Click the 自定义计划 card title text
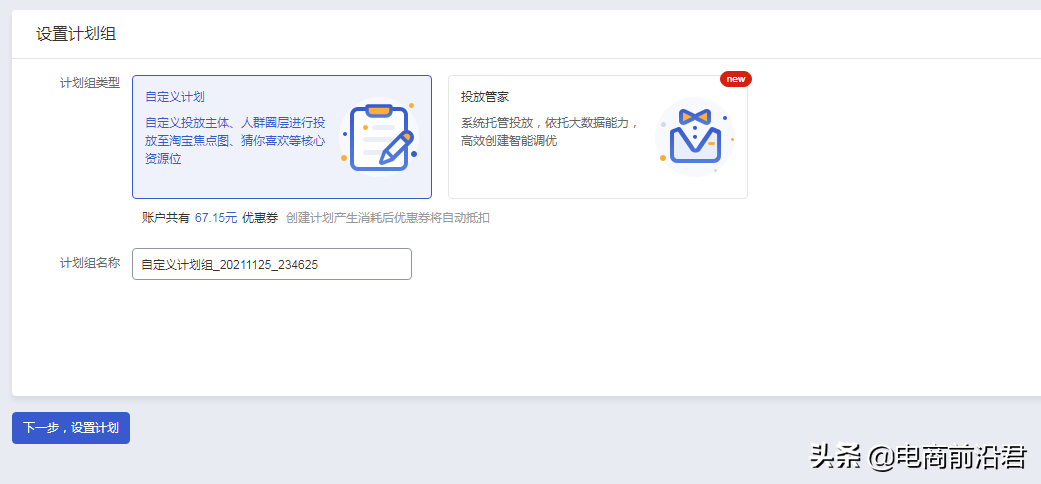Viewport: 1041px width, 484px height. coord(175,97)
